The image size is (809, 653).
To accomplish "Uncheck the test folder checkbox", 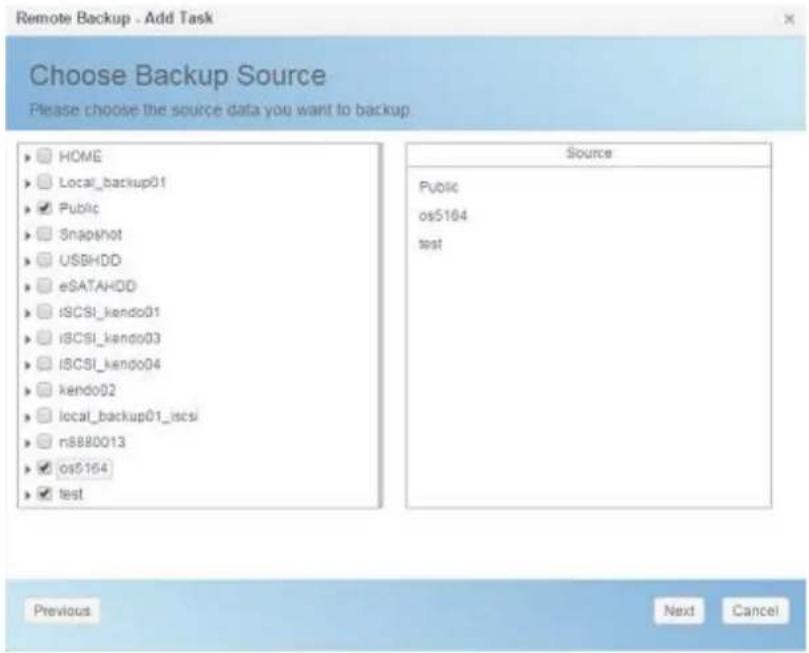I will (x=45, y=494).
